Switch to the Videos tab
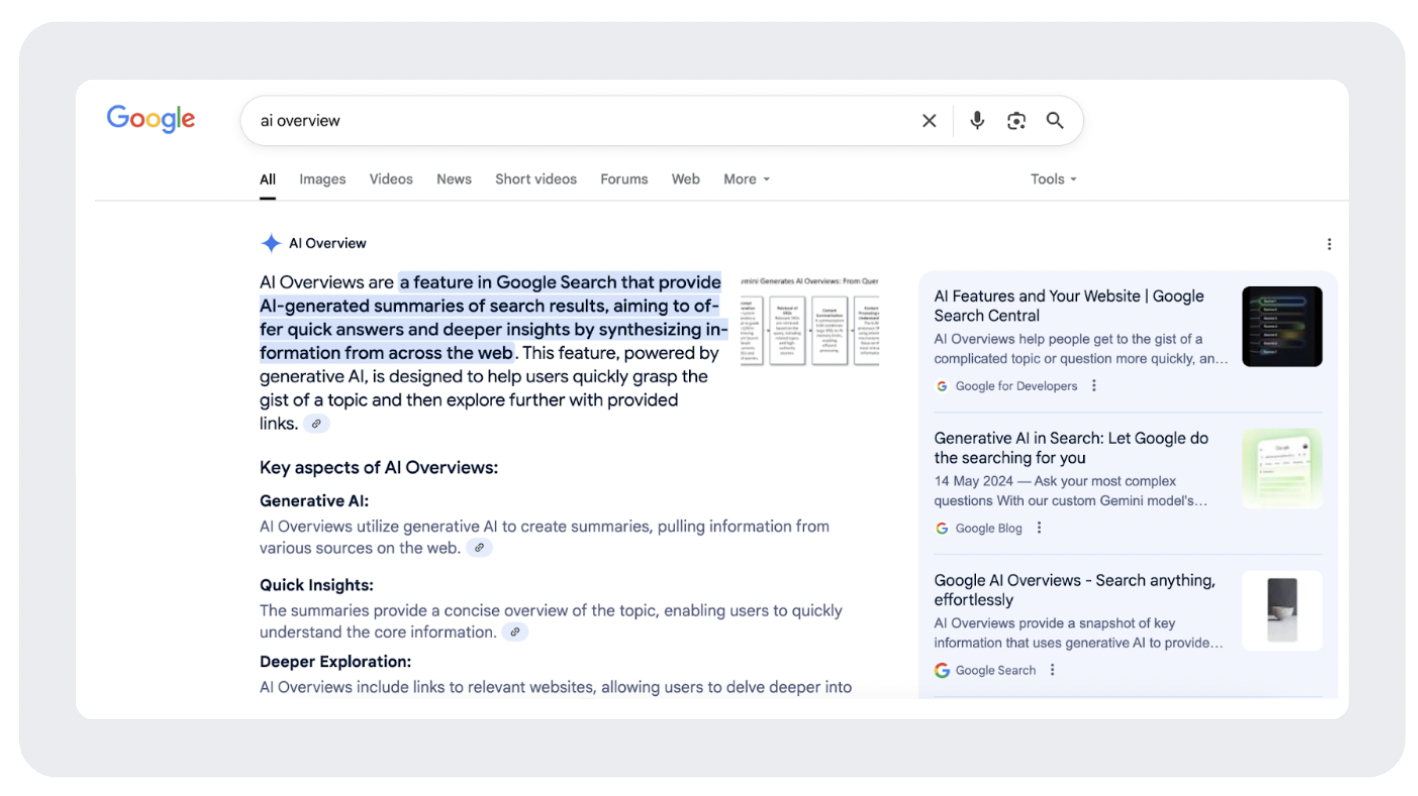This screenshot has width=1418, height=796. tap(391, 179)
